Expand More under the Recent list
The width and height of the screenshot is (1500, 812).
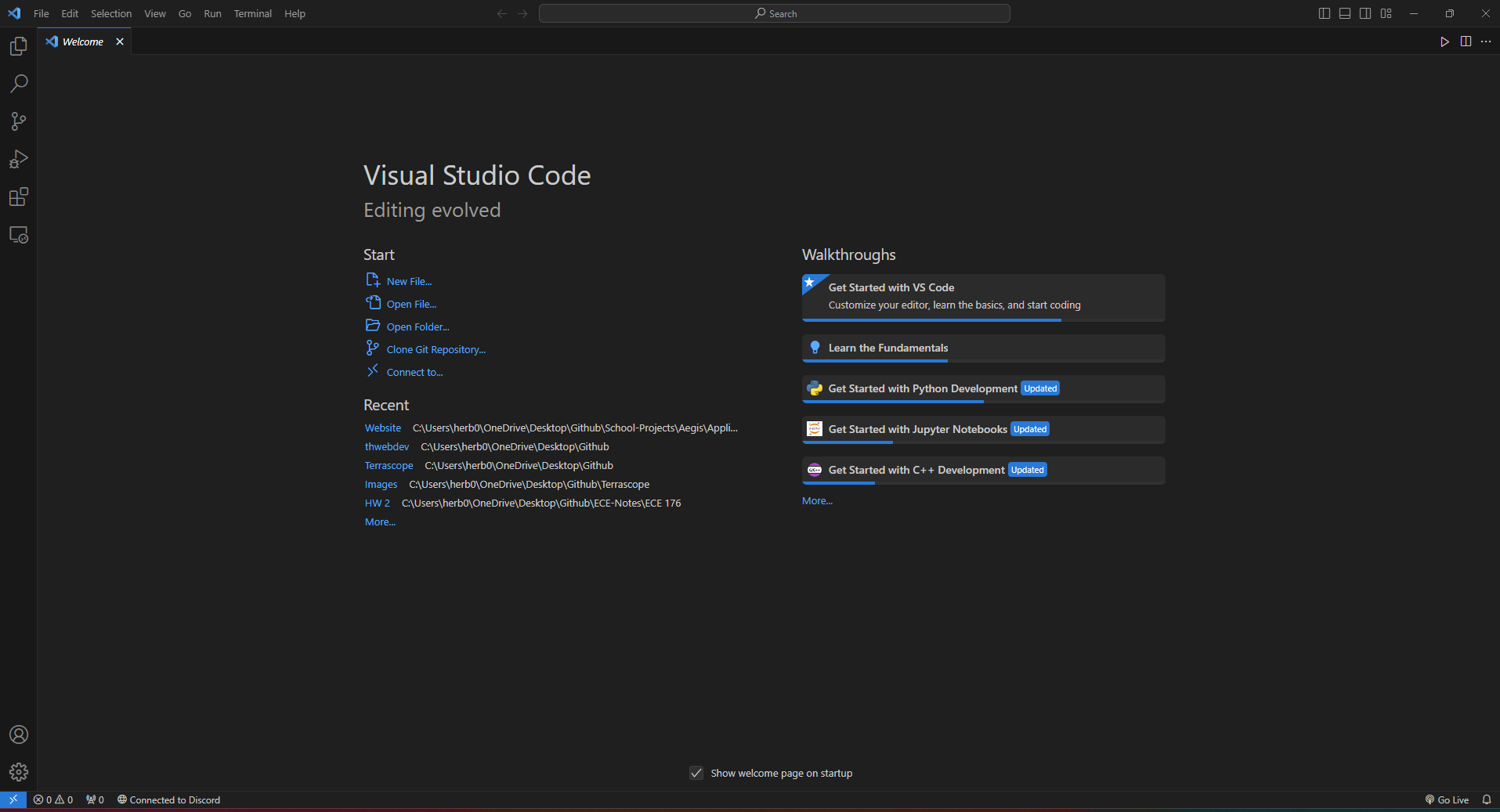tap(379, 521)
